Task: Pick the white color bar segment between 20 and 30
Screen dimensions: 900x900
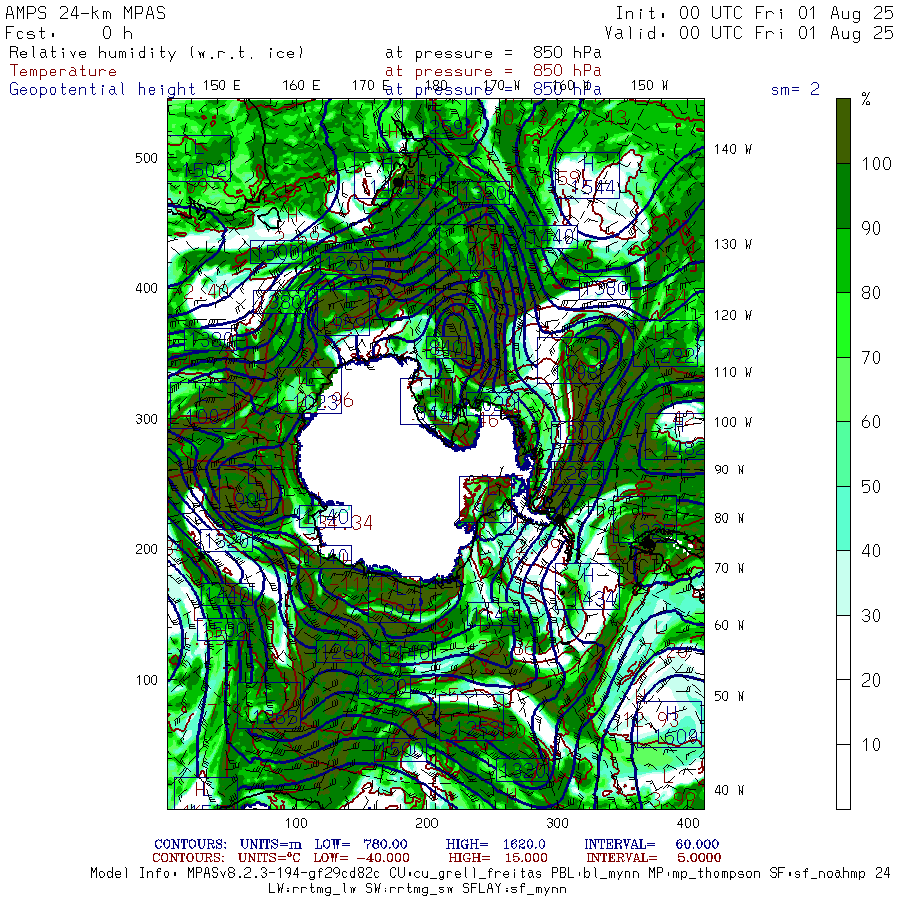Action: click(843, 647)
